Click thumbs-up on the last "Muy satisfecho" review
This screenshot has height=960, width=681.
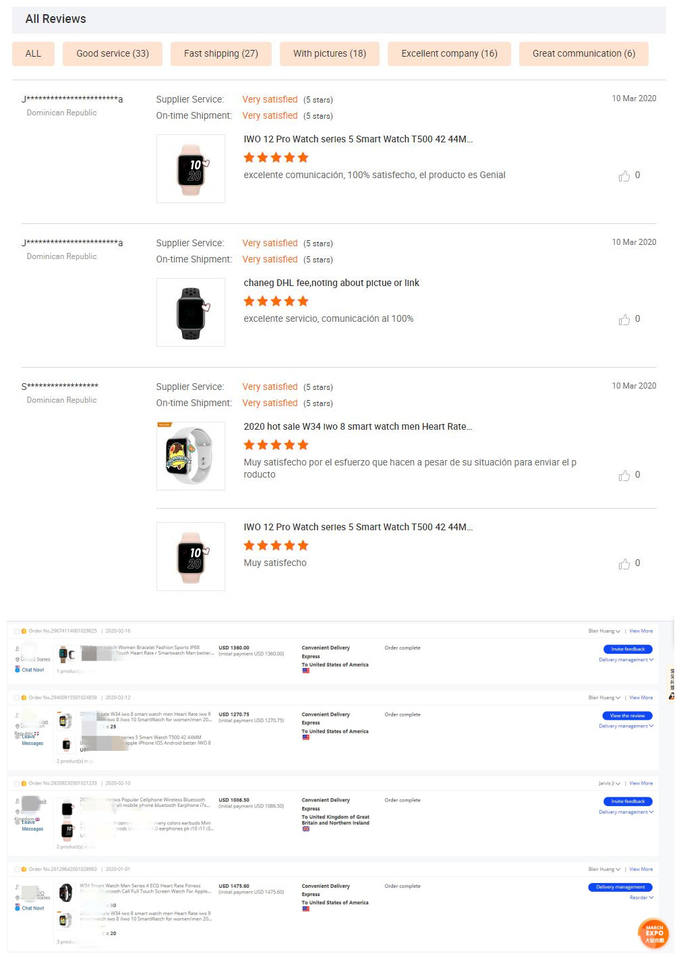[x=624, y=564]
